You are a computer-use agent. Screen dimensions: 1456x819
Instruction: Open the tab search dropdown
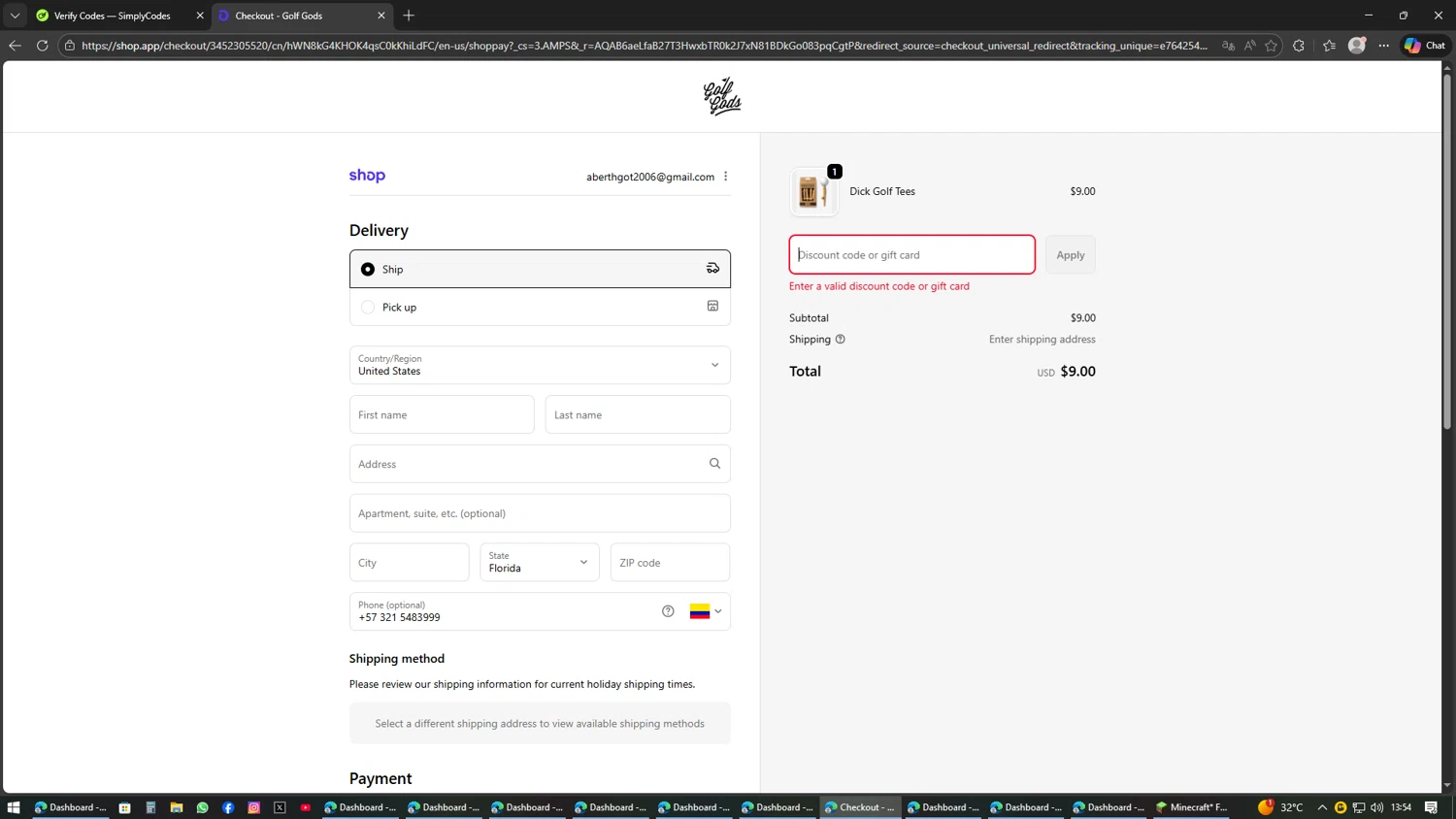[15, 16]
